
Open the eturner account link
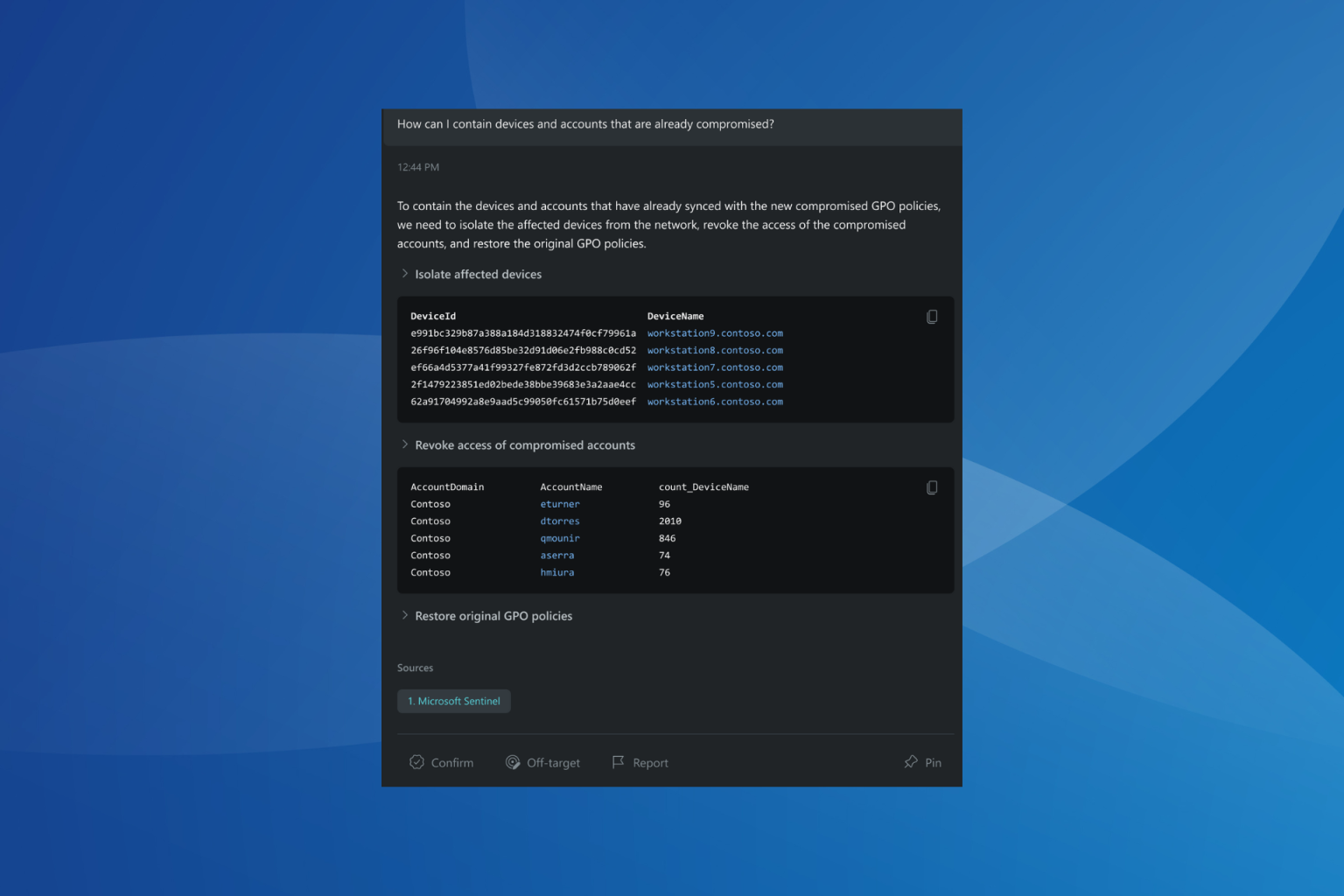tap(560, 504)
